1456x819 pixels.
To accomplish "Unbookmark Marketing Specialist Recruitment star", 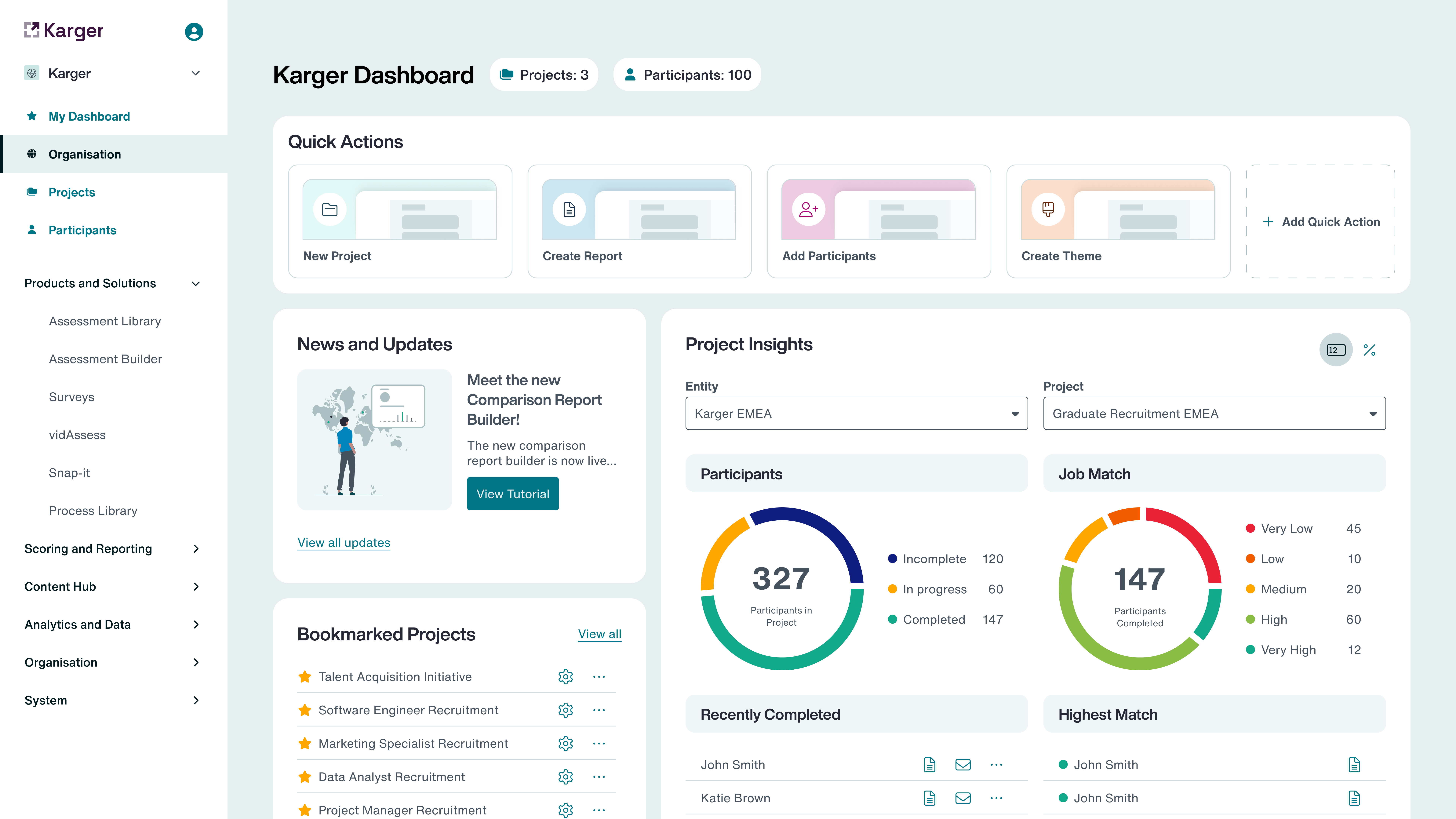I will click(x=305, y=743).
